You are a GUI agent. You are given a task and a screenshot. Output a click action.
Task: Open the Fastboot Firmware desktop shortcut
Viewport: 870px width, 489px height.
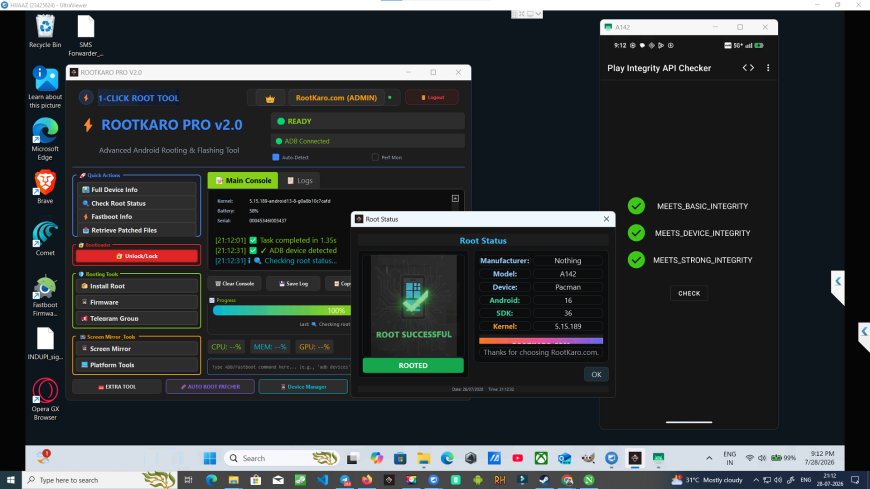[x=45, y=295]
